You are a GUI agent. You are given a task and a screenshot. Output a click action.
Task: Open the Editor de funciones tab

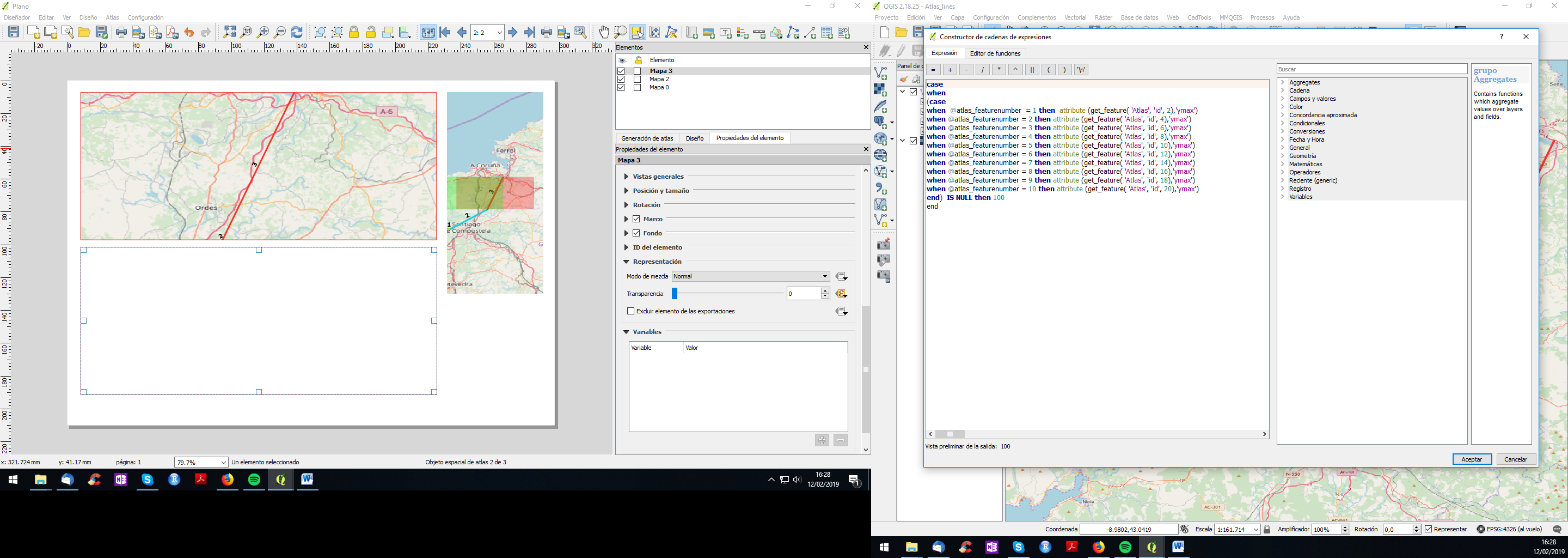995,53
